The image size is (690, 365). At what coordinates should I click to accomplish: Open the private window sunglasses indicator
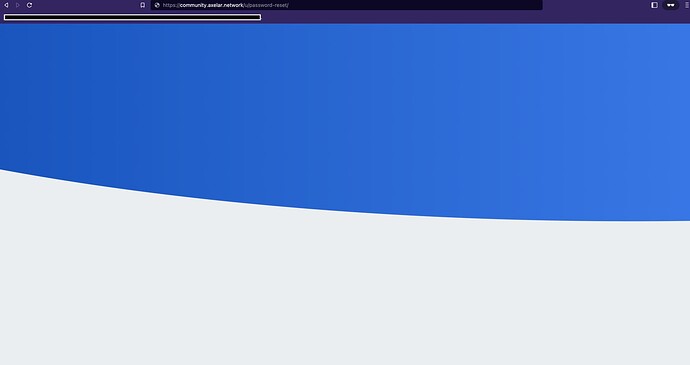point(671,5)
